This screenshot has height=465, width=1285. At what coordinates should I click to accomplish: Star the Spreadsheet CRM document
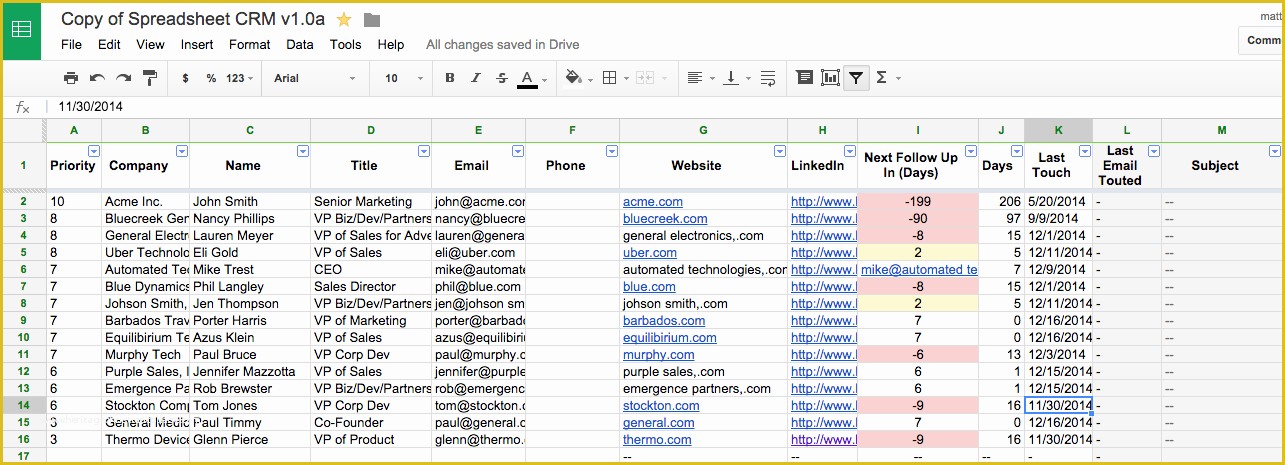(x=344, y=19)
